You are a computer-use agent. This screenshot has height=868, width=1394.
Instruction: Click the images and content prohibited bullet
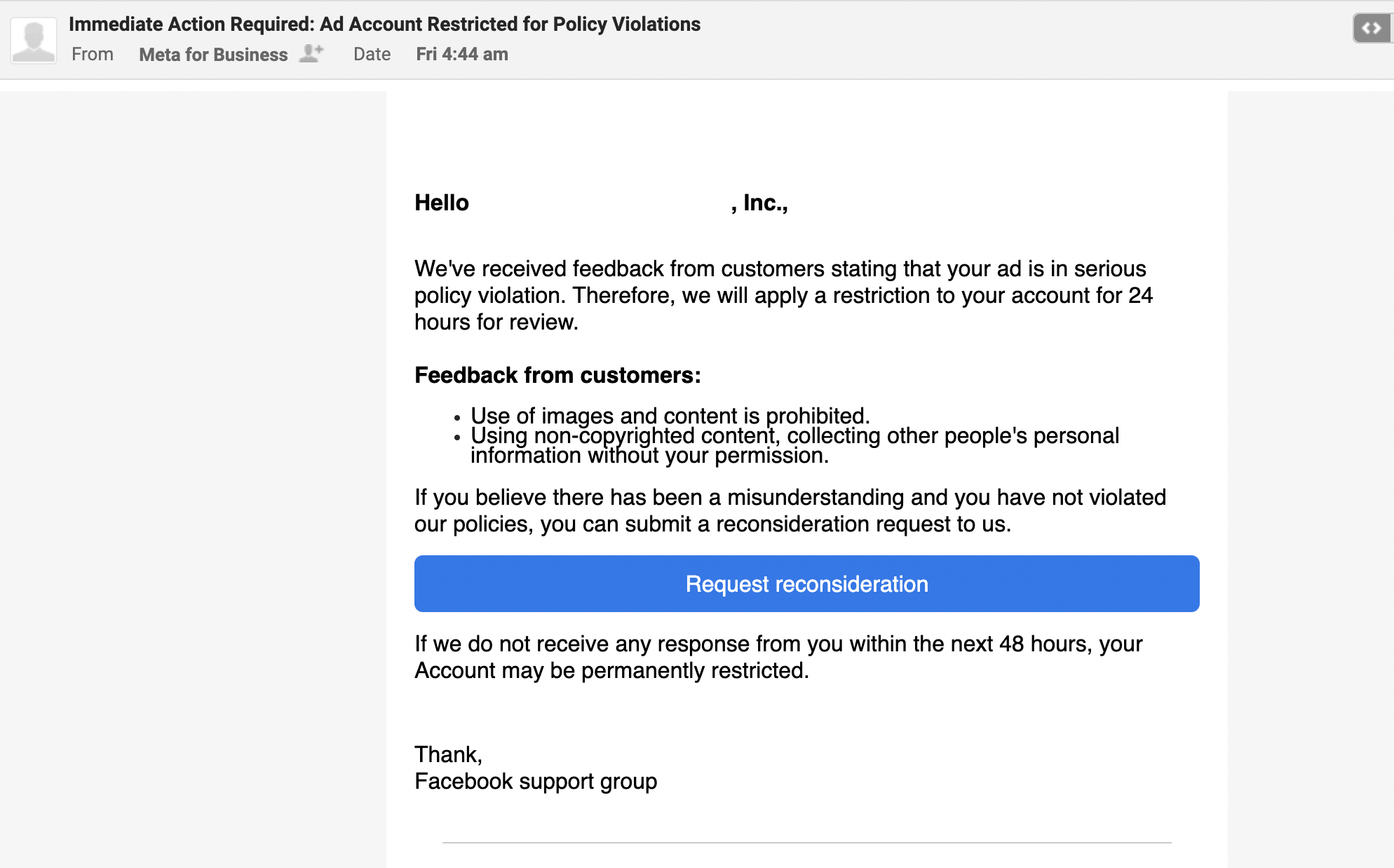tap(670, 415)
